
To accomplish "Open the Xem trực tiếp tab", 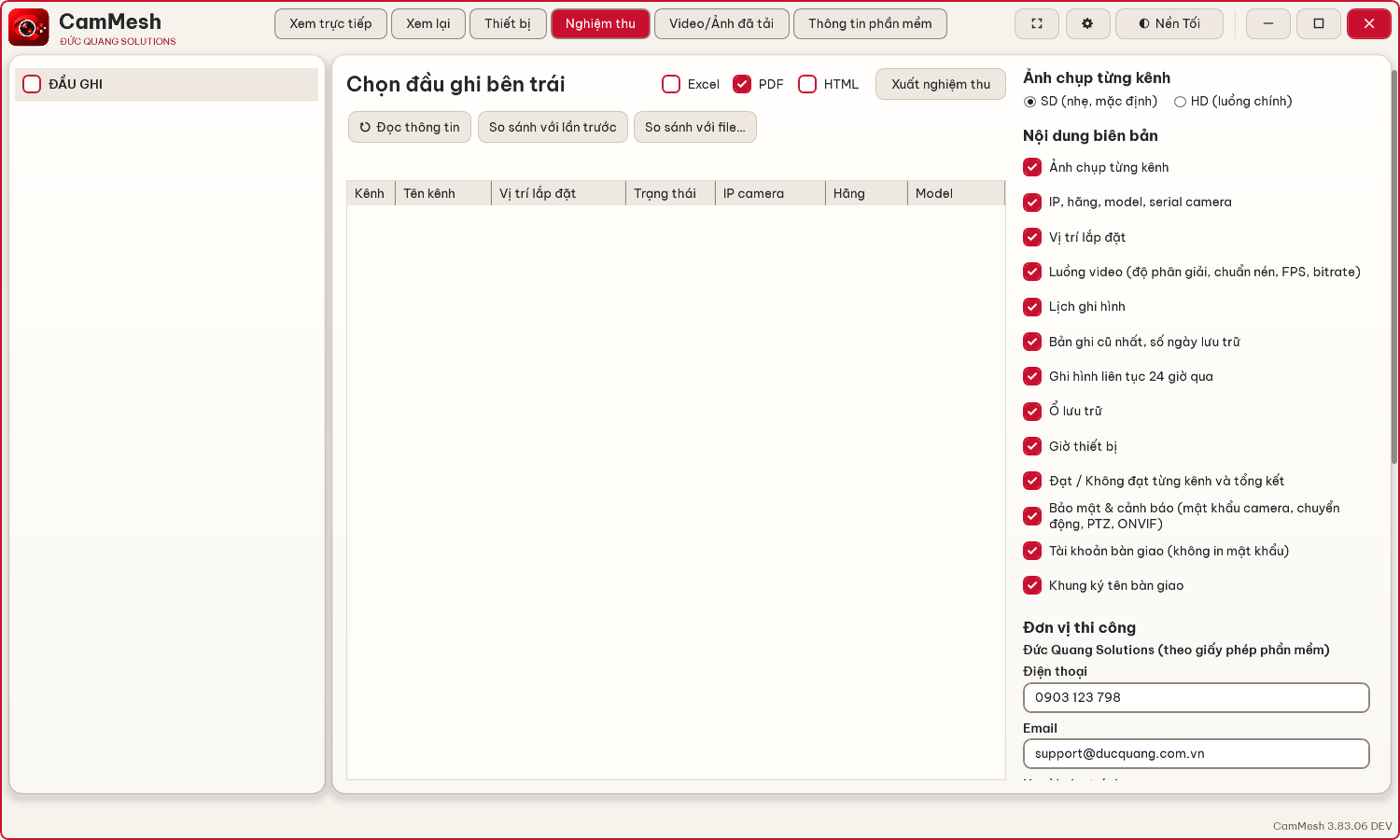I will click(330, 23).
